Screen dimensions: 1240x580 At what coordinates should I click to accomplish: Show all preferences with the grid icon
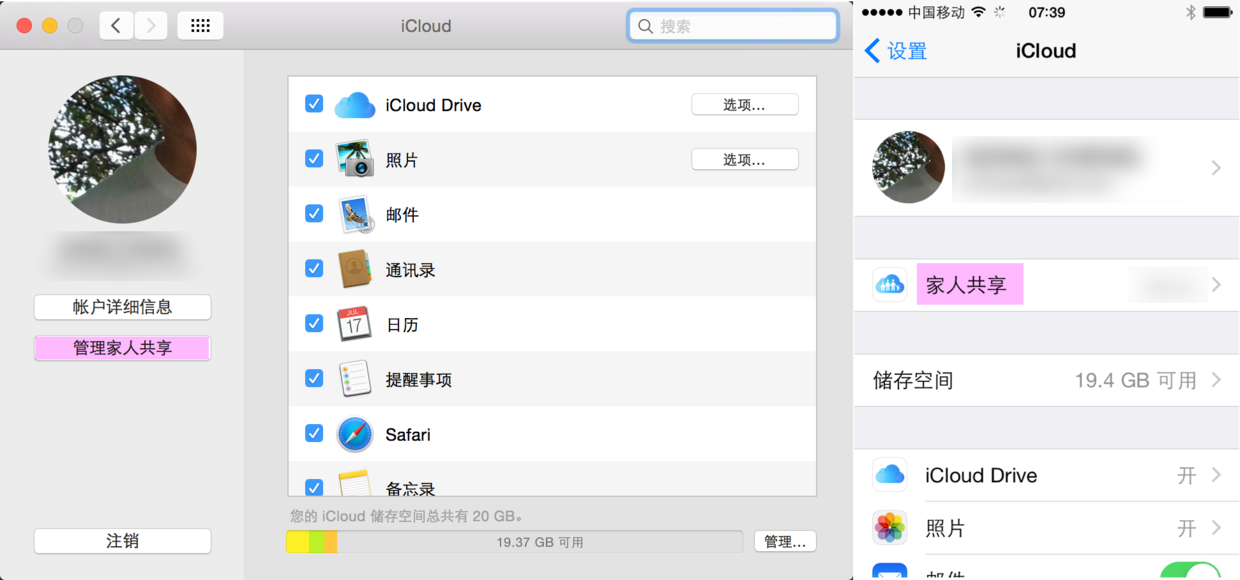[x=200, y=26]
